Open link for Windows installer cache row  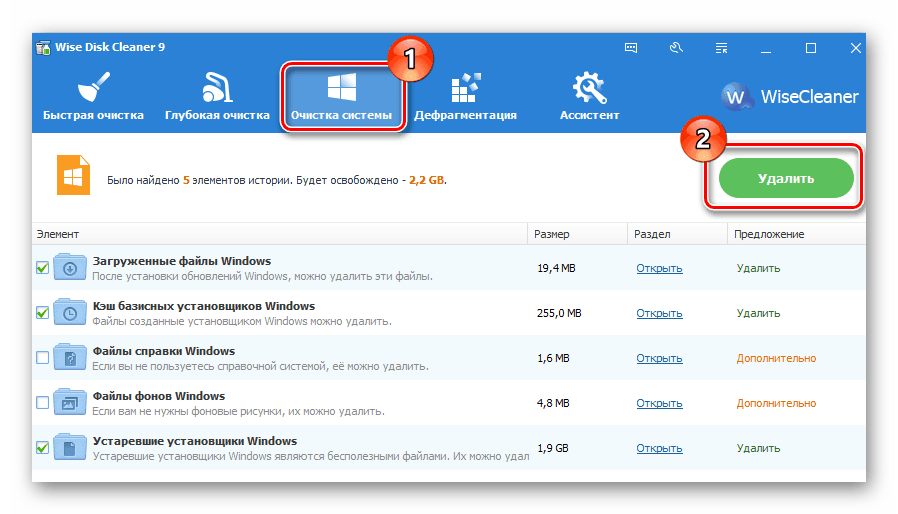pos(659,313)
